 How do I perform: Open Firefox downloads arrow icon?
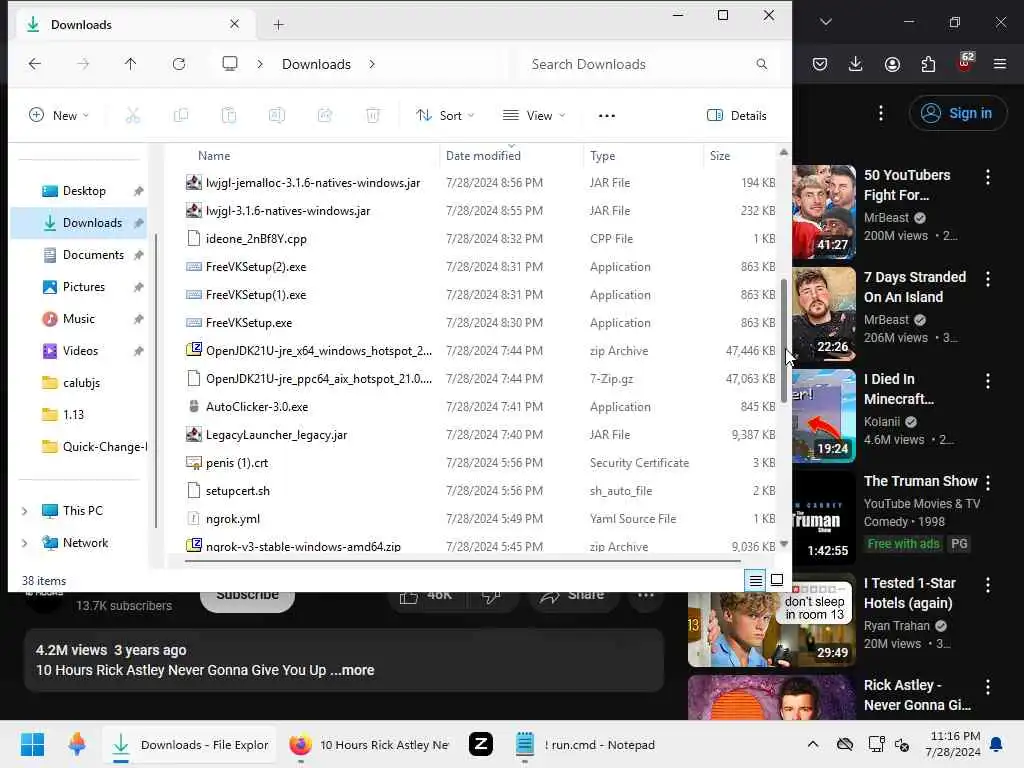pyautogui.click(x=856, y=64)
